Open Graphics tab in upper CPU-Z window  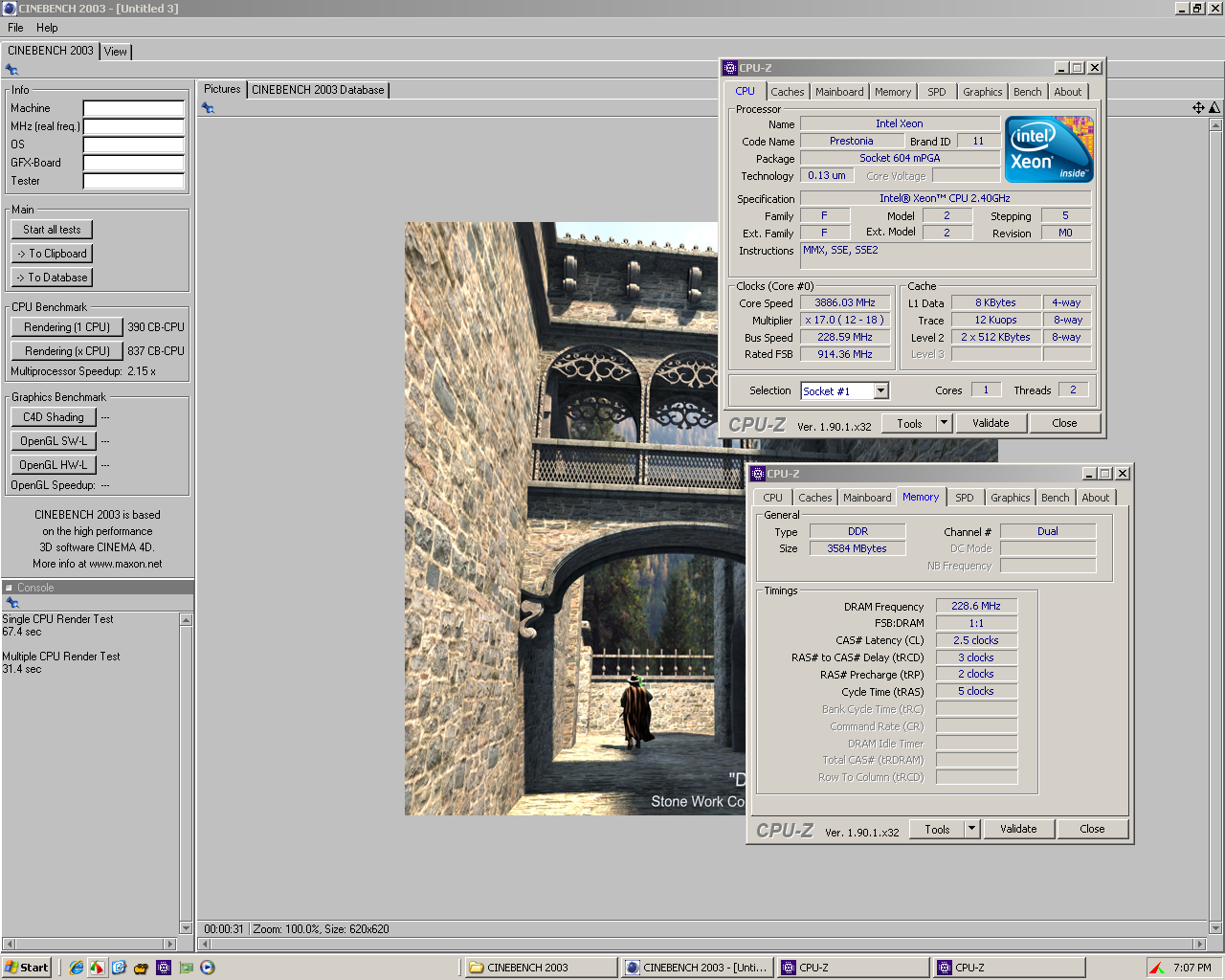(983, 92)
